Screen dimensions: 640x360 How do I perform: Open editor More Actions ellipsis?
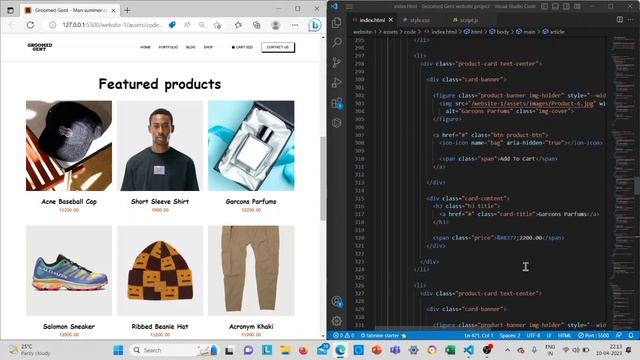pos(631,20)
